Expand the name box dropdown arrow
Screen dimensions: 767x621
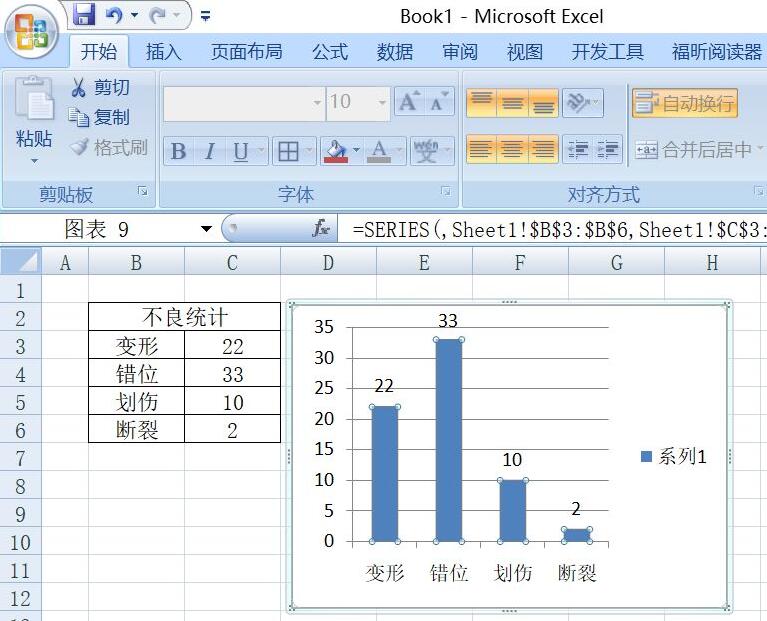pos(206,229)
